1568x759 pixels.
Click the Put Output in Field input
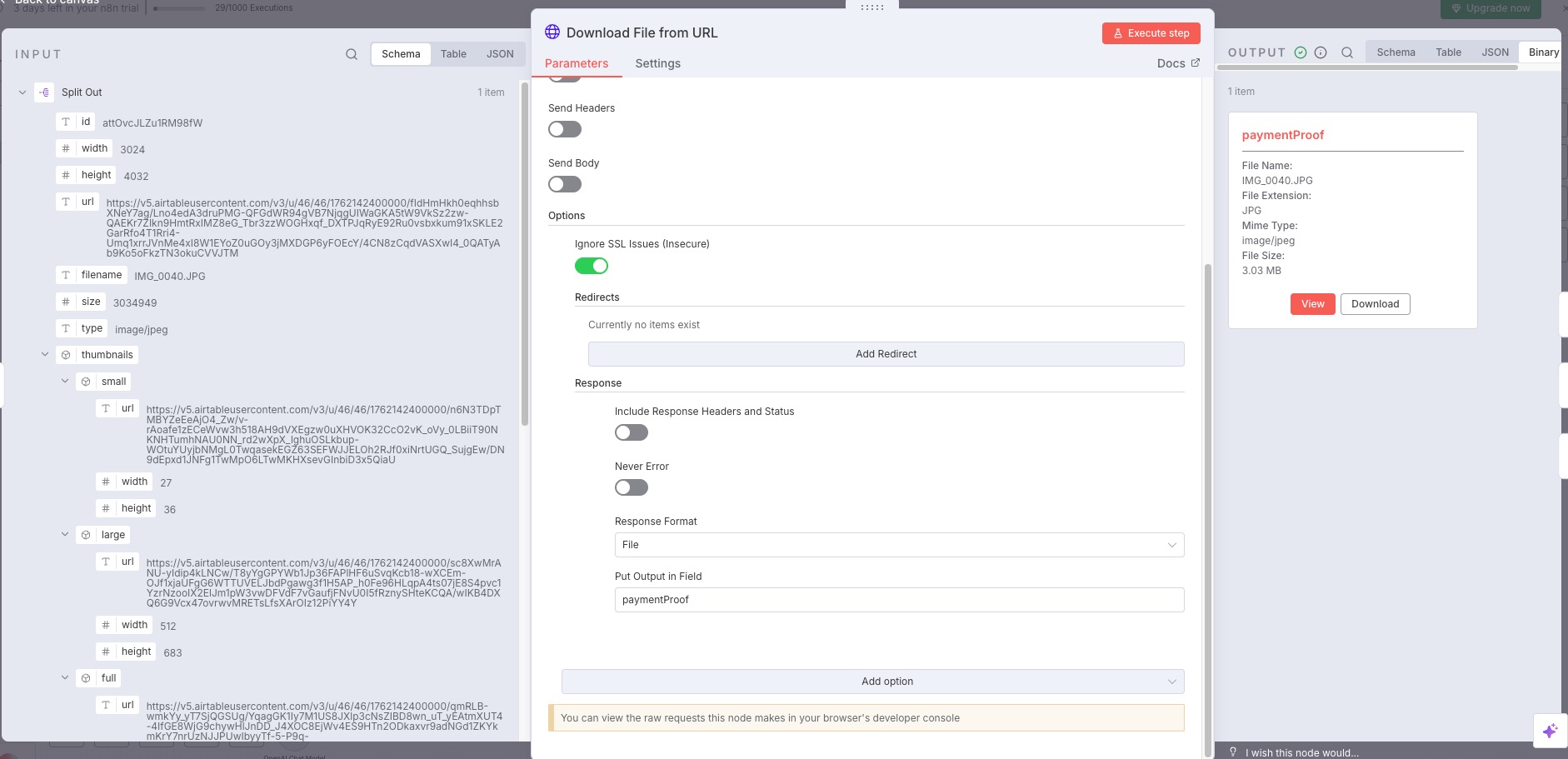click(899, 600)
